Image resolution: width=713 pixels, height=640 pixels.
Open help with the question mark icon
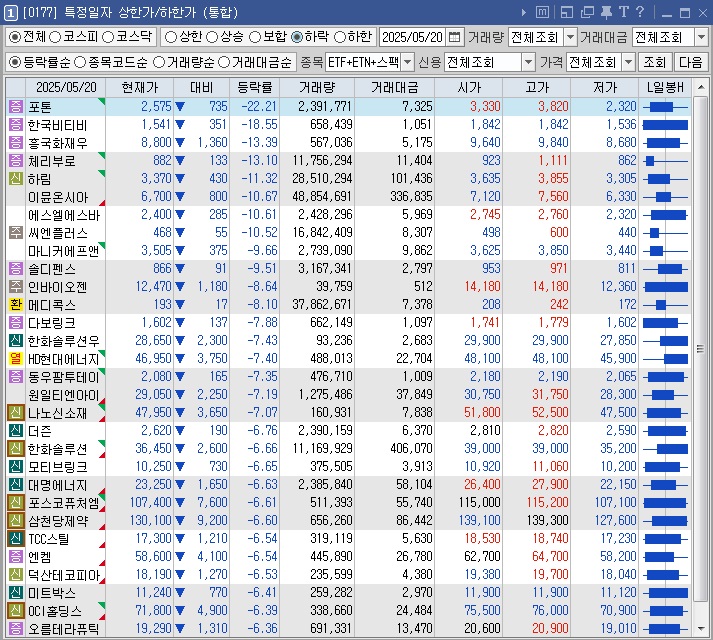tap(640, 12)
